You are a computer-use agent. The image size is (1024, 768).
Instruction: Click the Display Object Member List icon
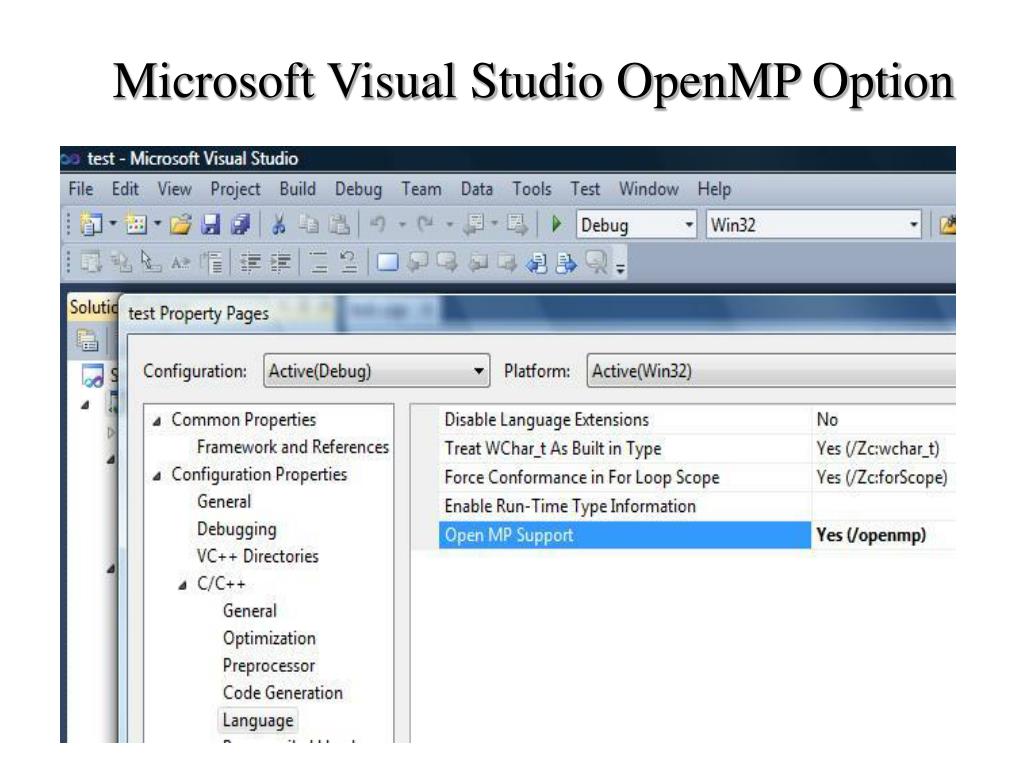pyautogui.click(x=90, y=263)
